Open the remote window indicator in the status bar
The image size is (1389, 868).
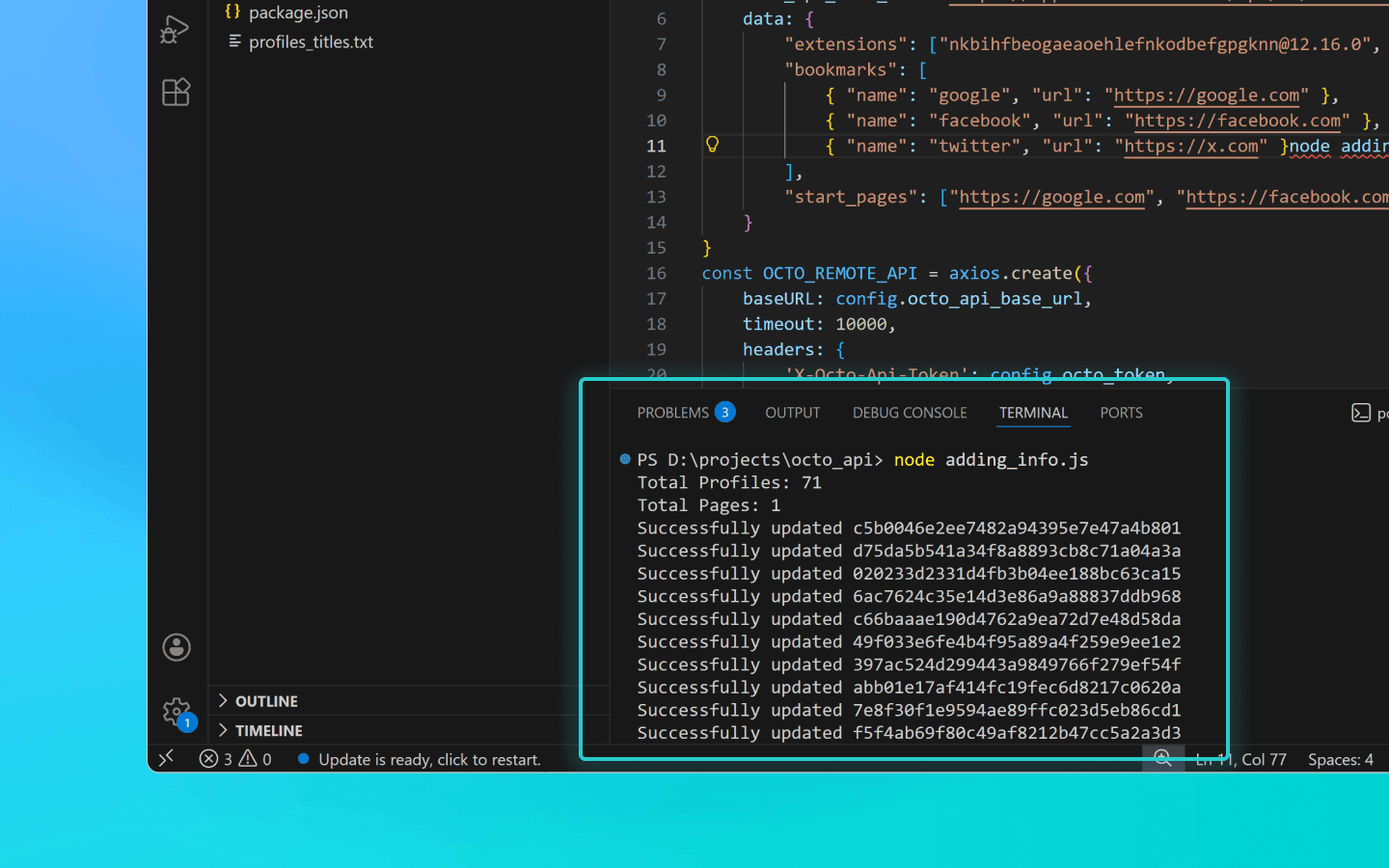(x=165, y=759)
